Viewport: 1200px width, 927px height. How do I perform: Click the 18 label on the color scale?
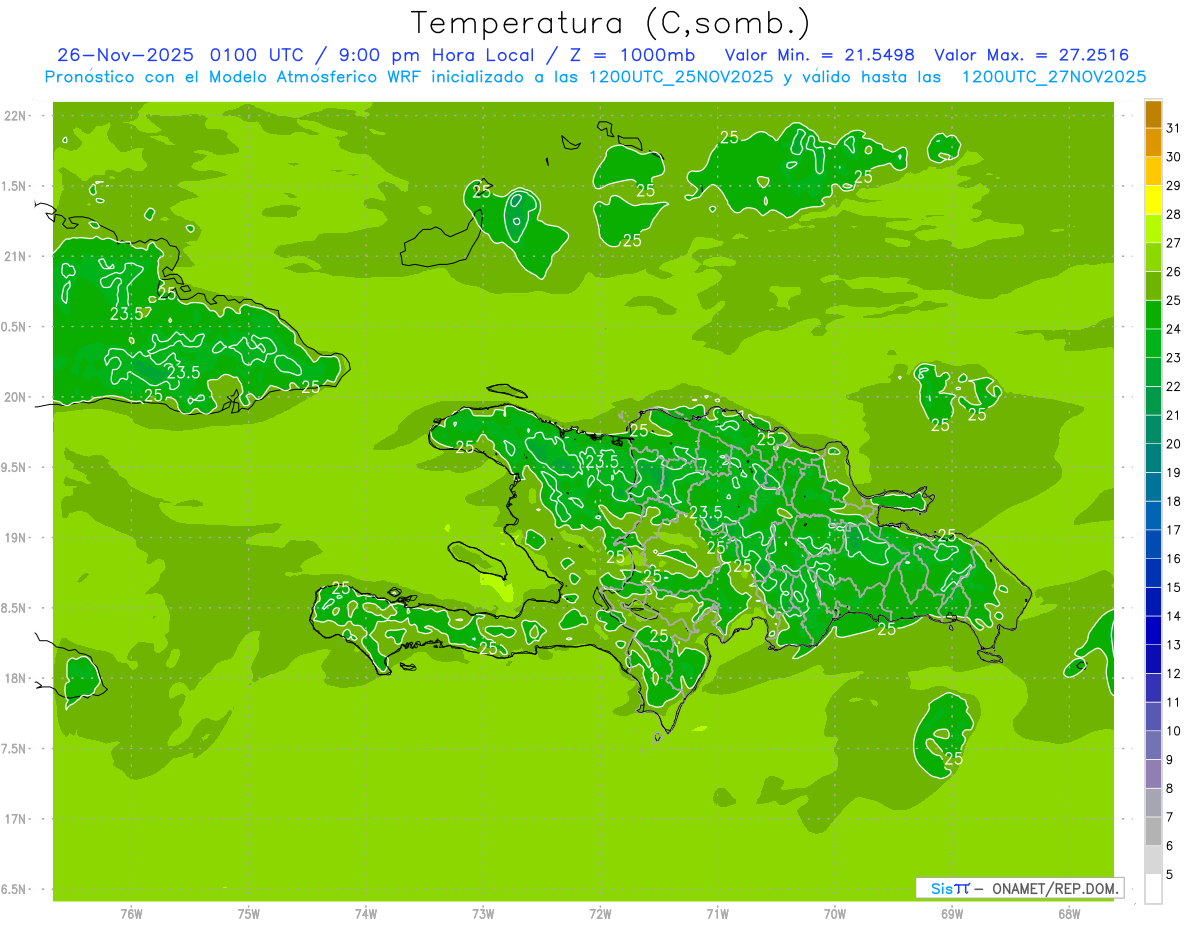[x=1174, y=501]
